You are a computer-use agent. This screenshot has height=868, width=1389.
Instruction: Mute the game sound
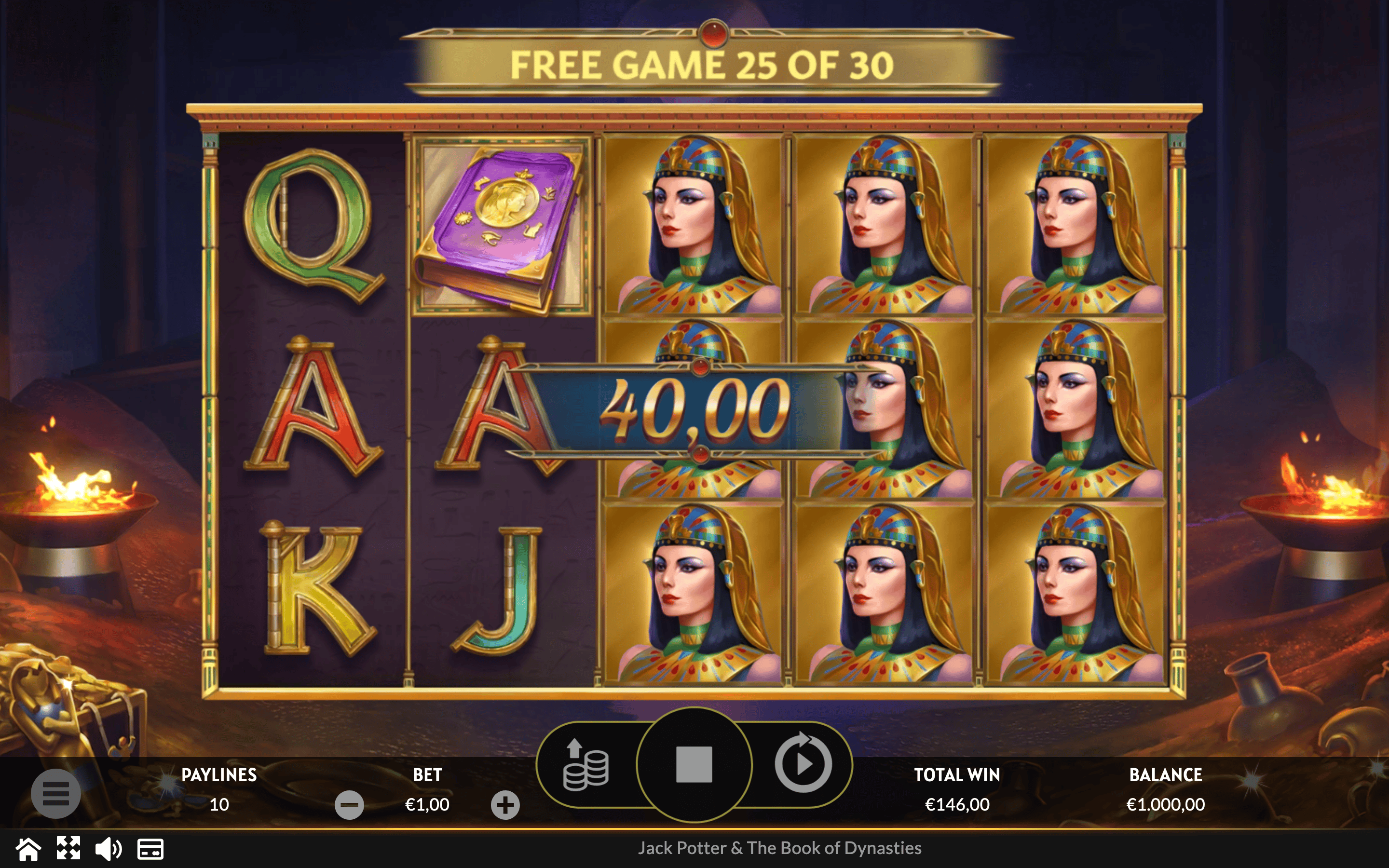click(x=108, y=849)
